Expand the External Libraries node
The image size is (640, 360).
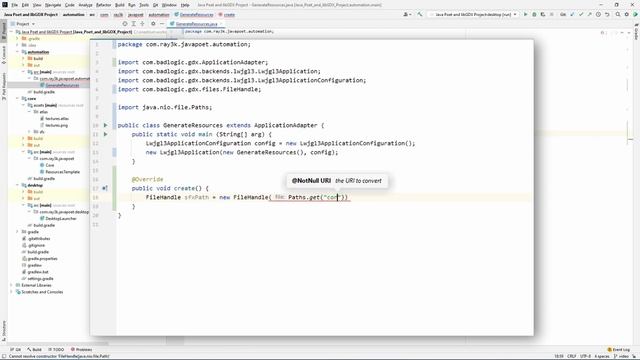point(11,285)
